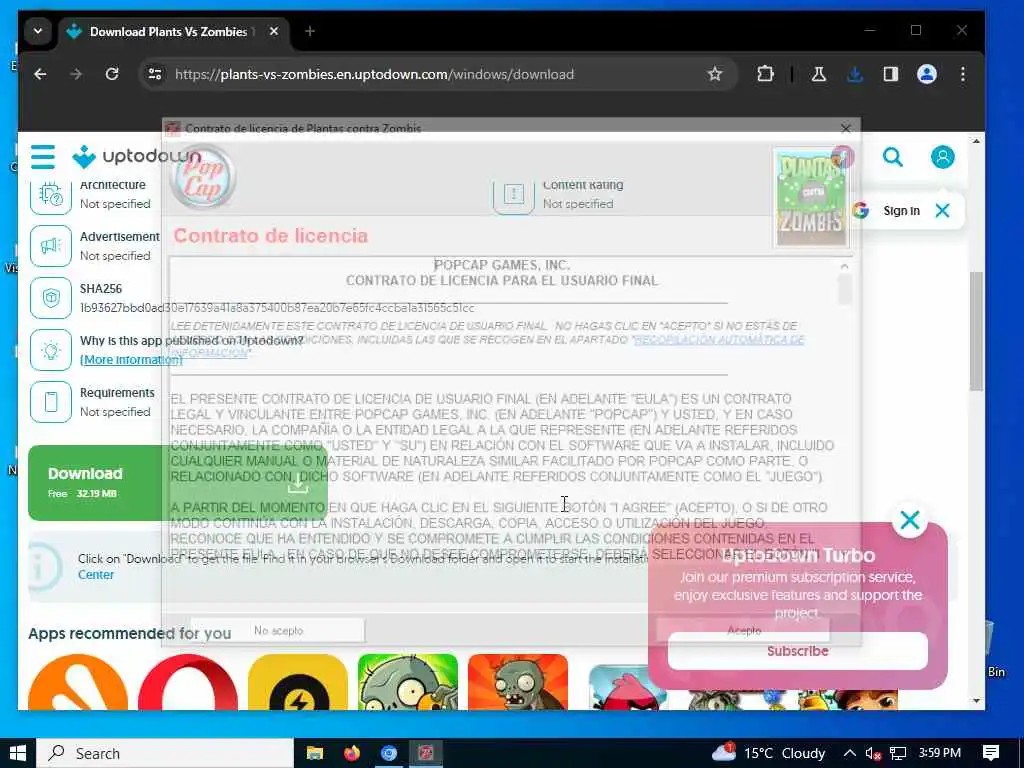The height and width of the screenshot is (768, 1024).
Task: Click the Requirements phone icon
Action: 51,402
